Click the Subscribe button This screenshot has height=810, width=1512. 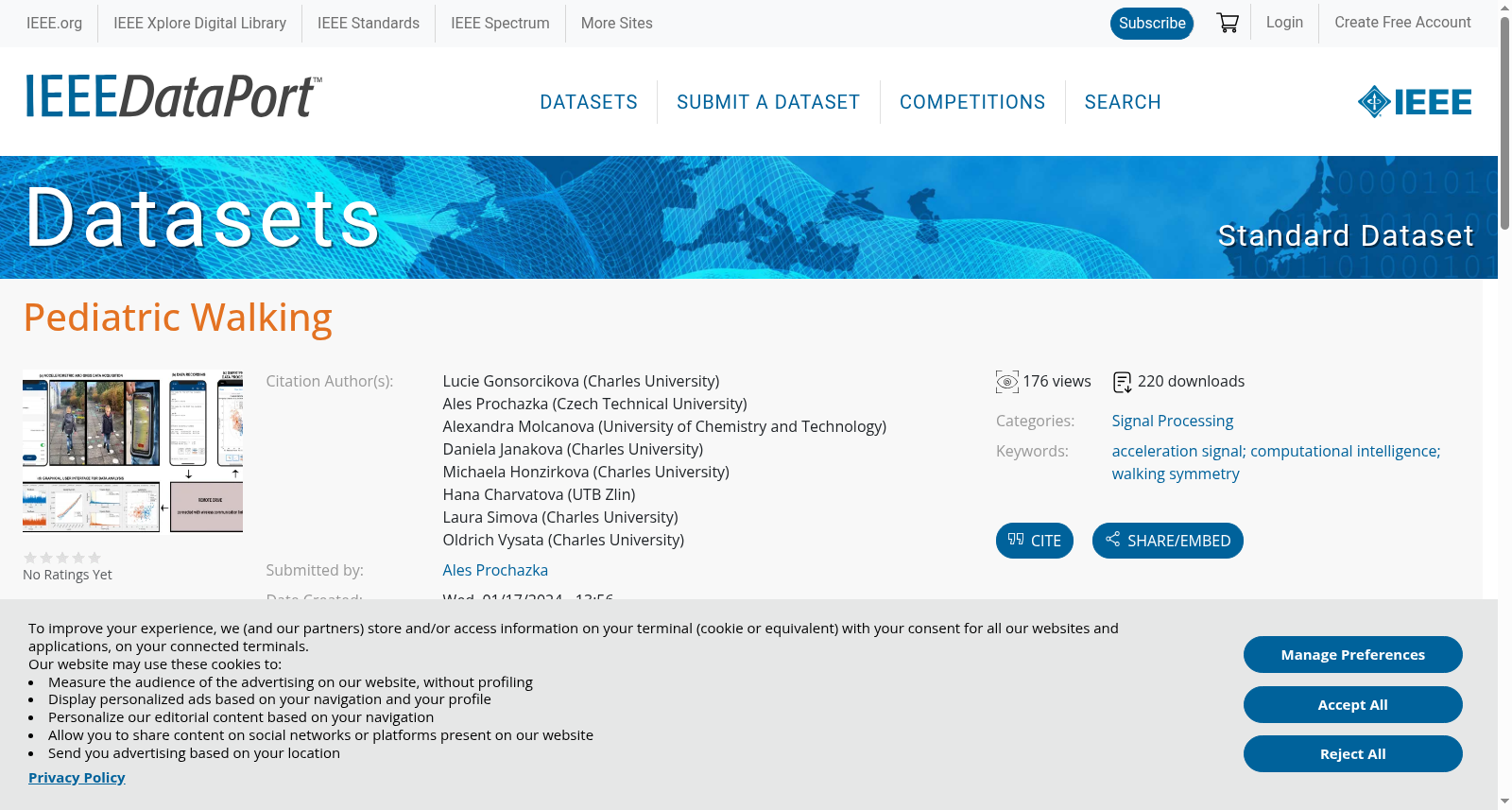(1152, 24)
